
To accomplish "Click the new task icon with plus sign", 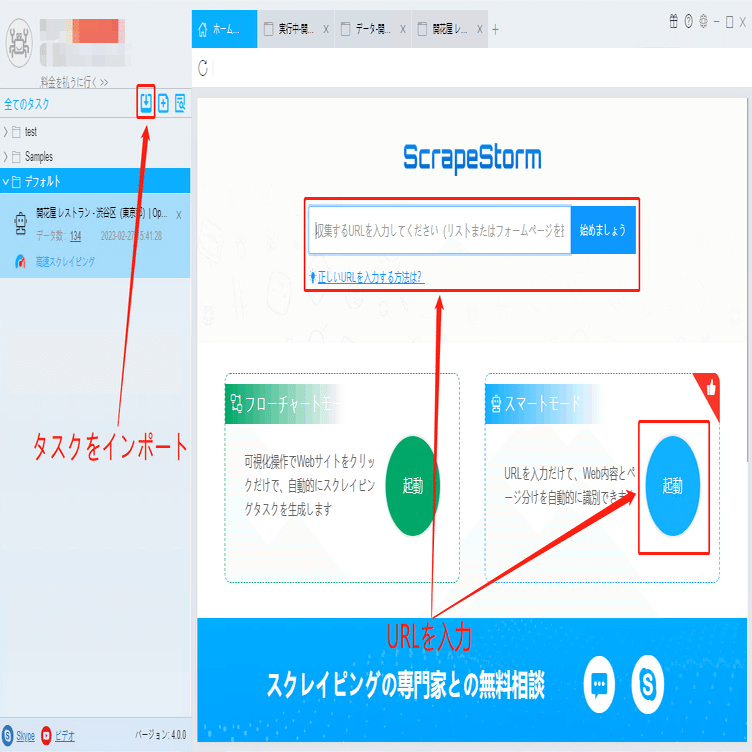I will point(163,103).
